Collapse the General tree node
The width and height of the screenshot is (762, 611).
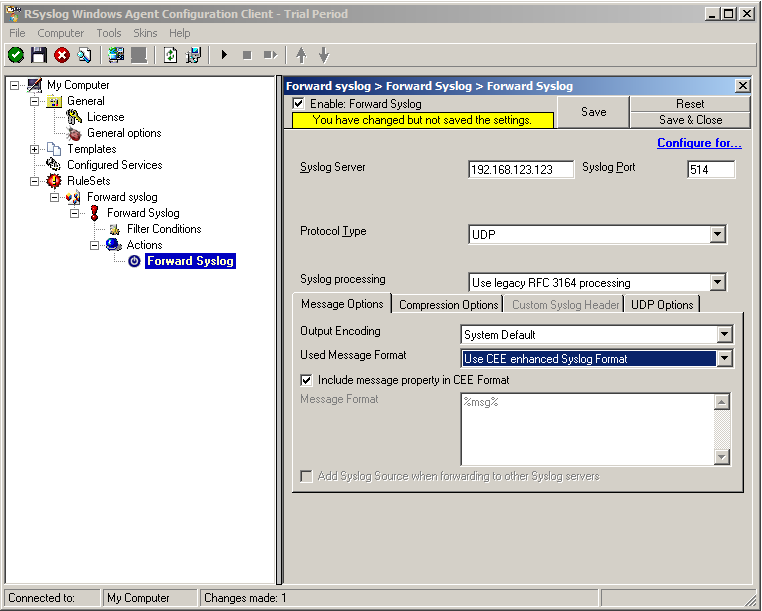[35, 102]
